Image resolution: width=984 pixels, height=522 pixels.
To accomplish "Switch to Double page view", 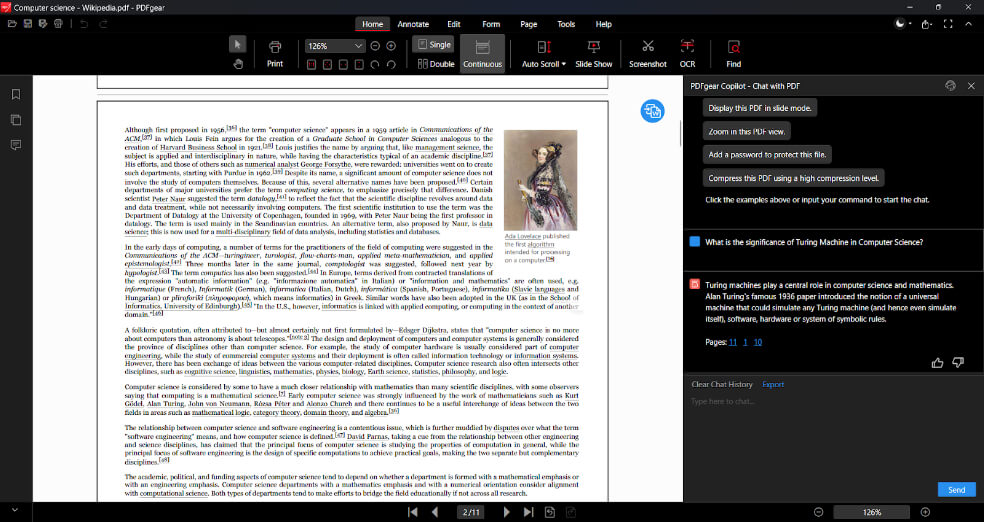I will (x=436, y=63).
